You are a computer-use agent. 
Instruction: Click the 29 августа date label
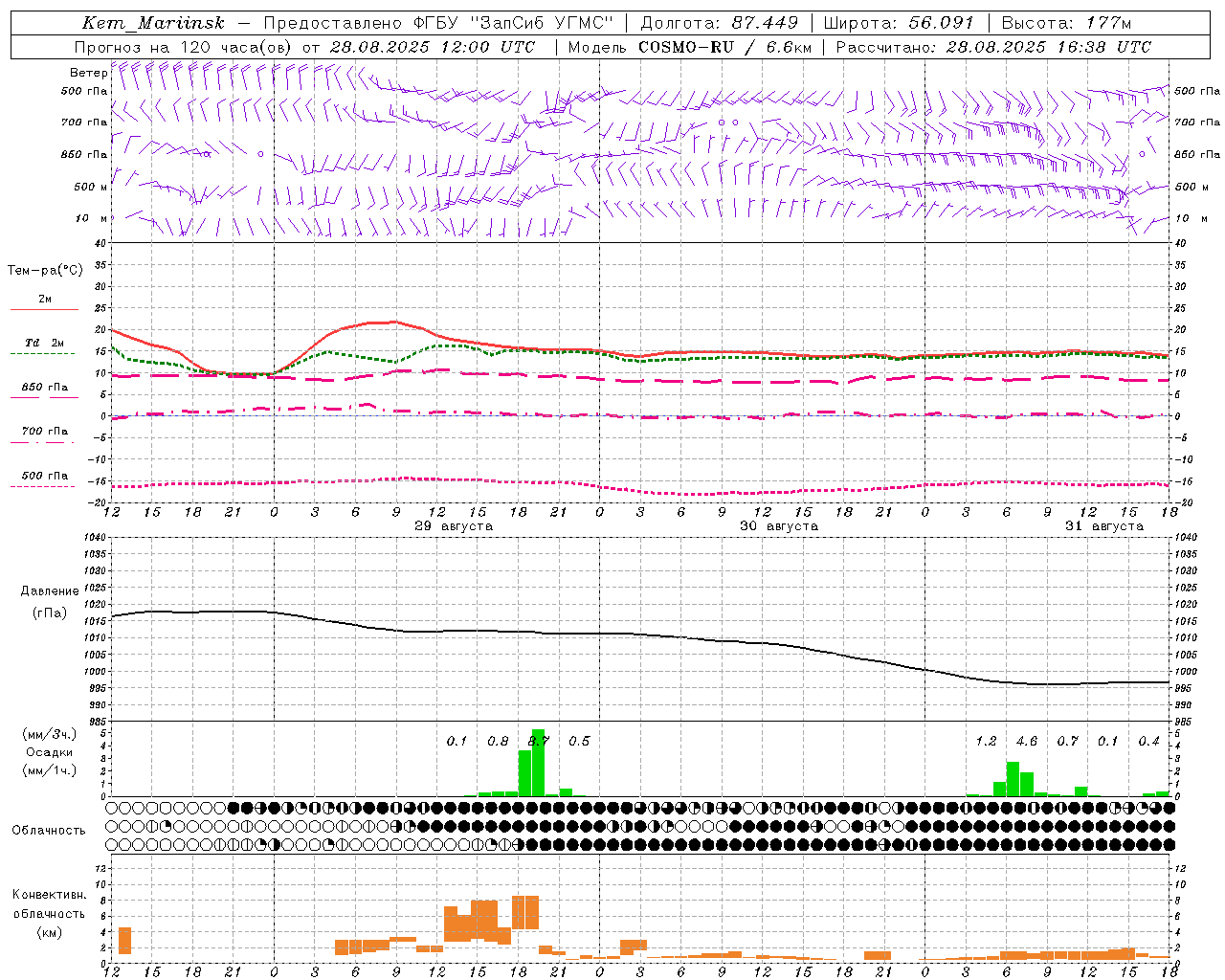[x=454, y=526]
